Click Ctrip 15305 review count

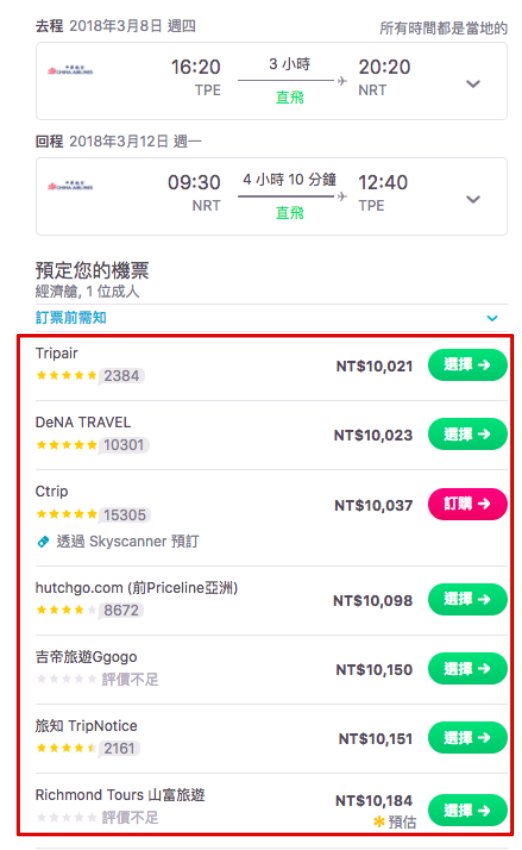[125, 515]
